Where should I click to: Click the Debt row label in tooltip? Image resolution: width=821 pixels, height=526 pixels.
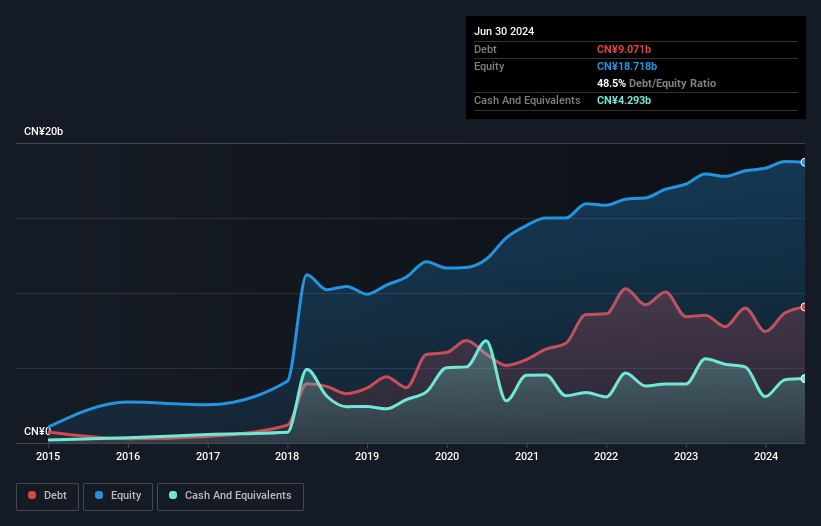pyautogui.click(x=485, y=49)
